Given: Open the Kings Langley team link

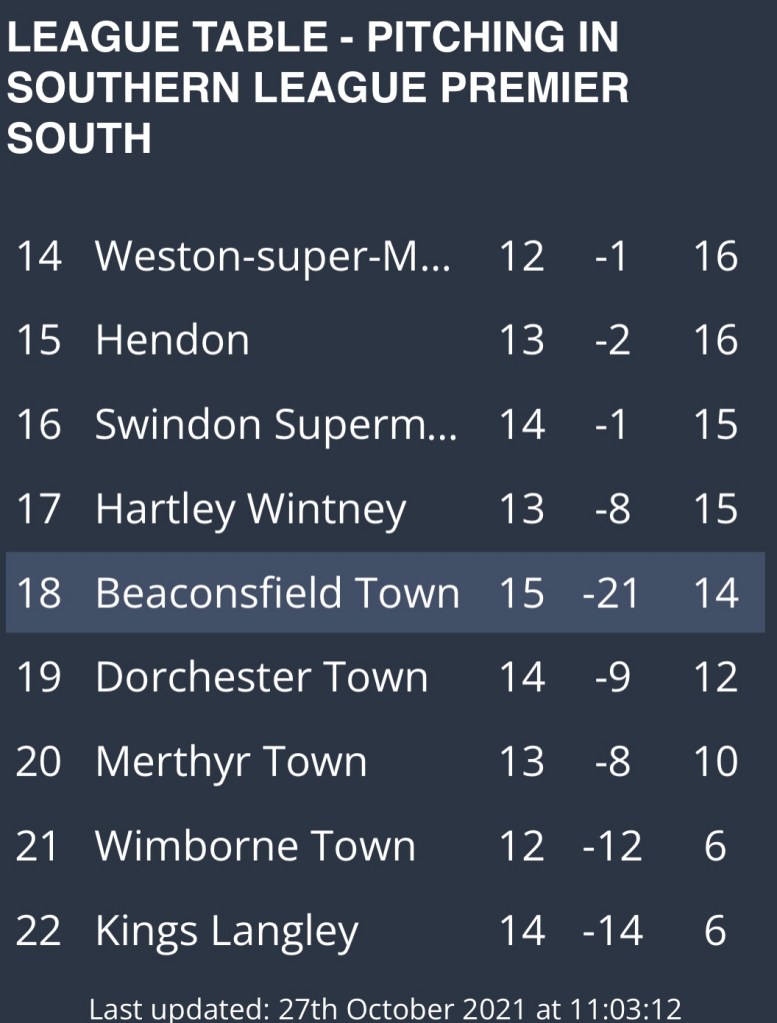Looking at the screenshot, I should pos(226,932).
